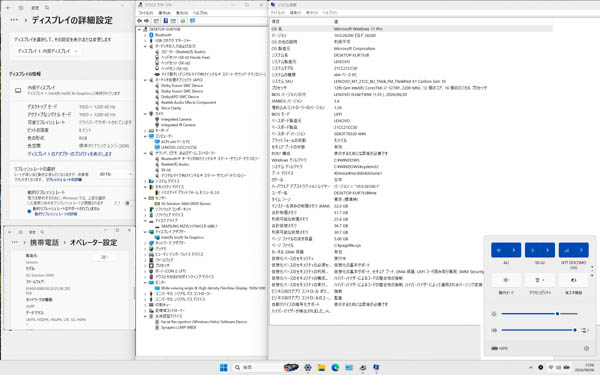Screen dimensions: 600x375
Task: Toggle the NTT DOCOMO cellular button
Action: (x=566, y=250)
